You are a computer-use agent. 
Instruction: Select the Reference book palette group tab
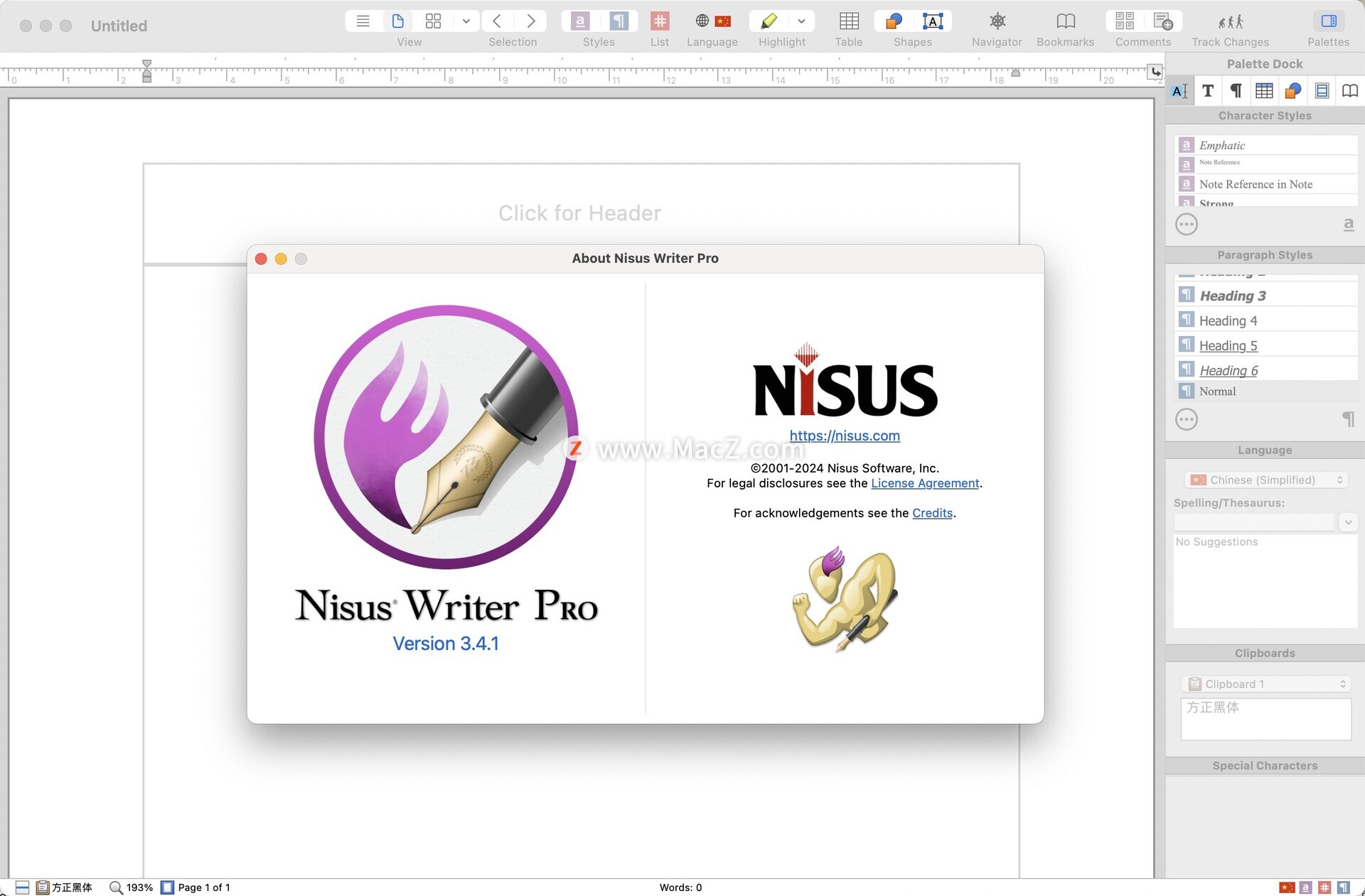[x=1349, y=90]
